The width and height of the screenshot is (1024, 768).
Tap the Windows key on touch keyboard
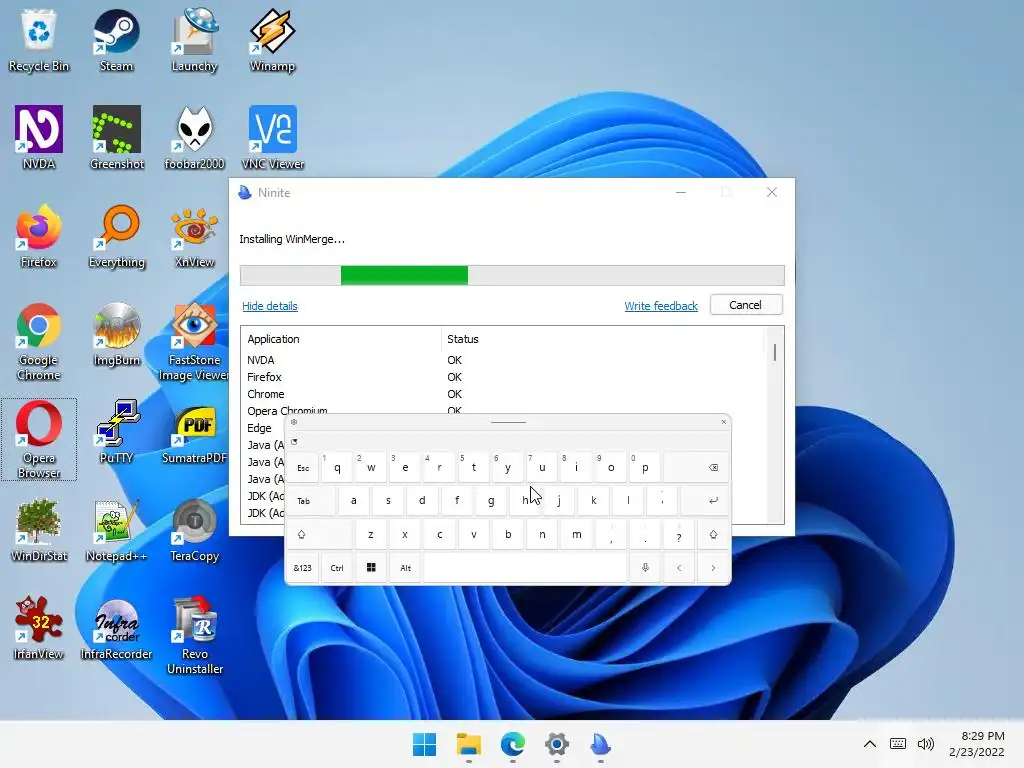(x=371, y=568)
